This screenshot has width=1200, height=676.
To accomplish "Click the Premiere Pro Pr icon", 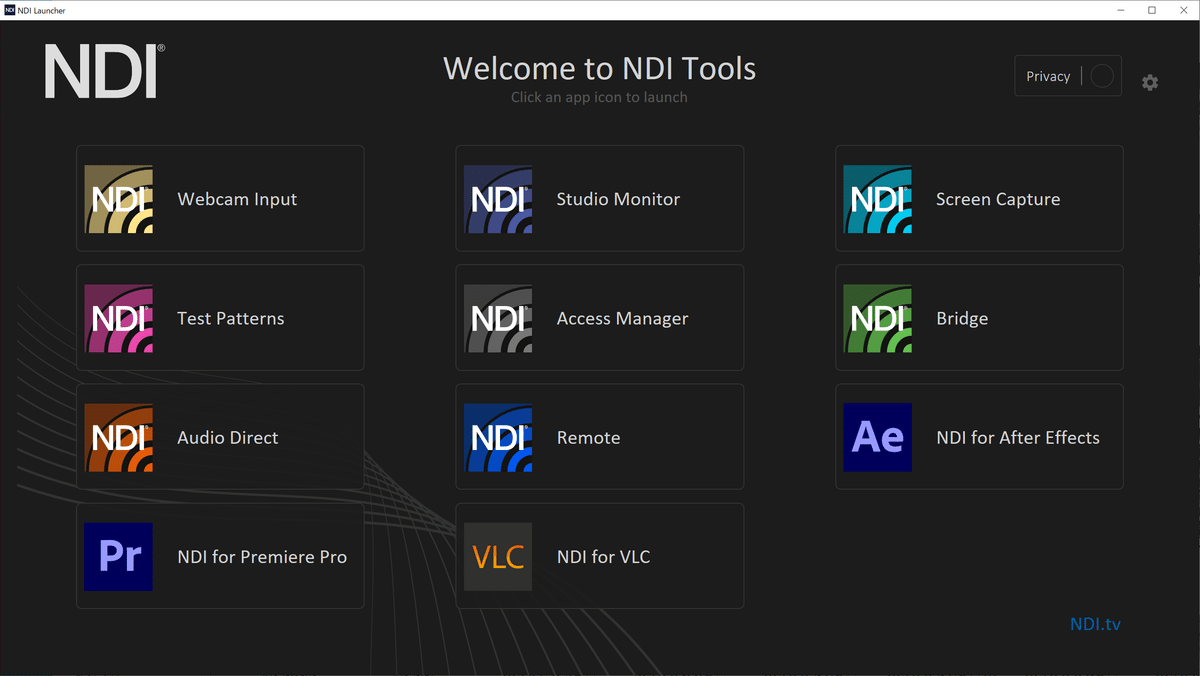I will [x=118, y=557].
